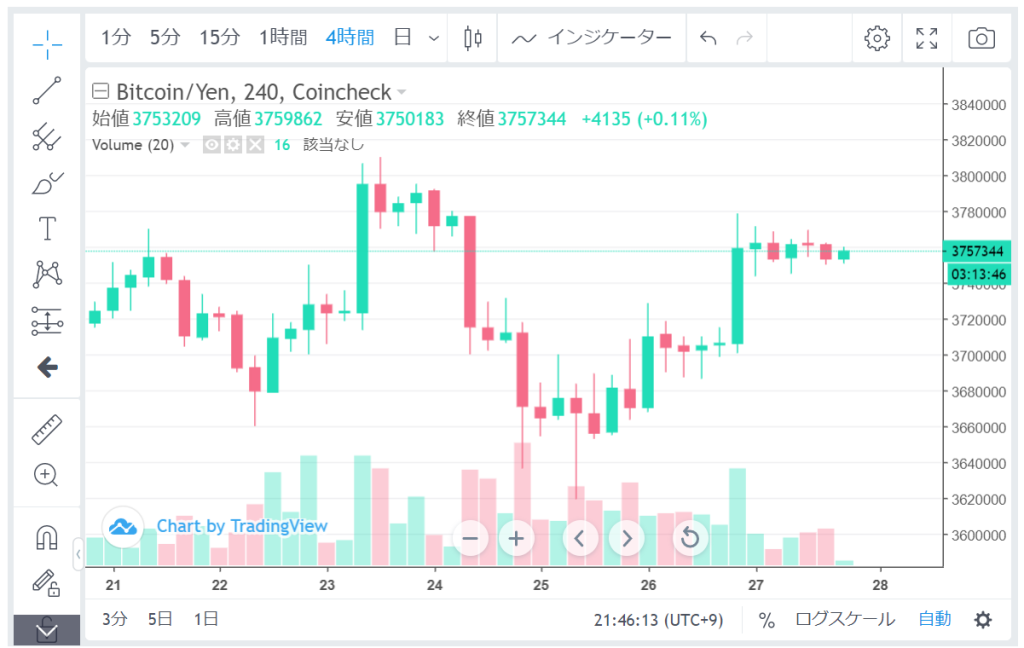Set the date range to 5日

pyautogui.click(x=160, y=619)
